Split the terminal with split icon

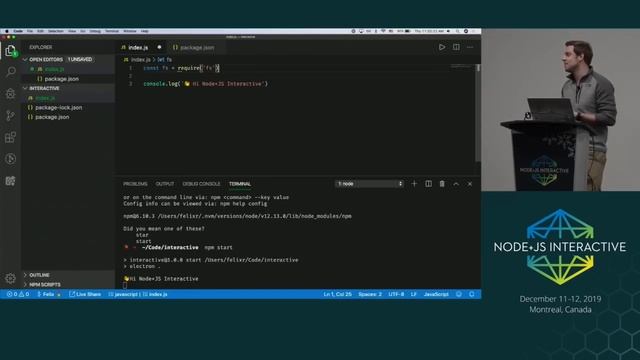[x=428, y=184]
